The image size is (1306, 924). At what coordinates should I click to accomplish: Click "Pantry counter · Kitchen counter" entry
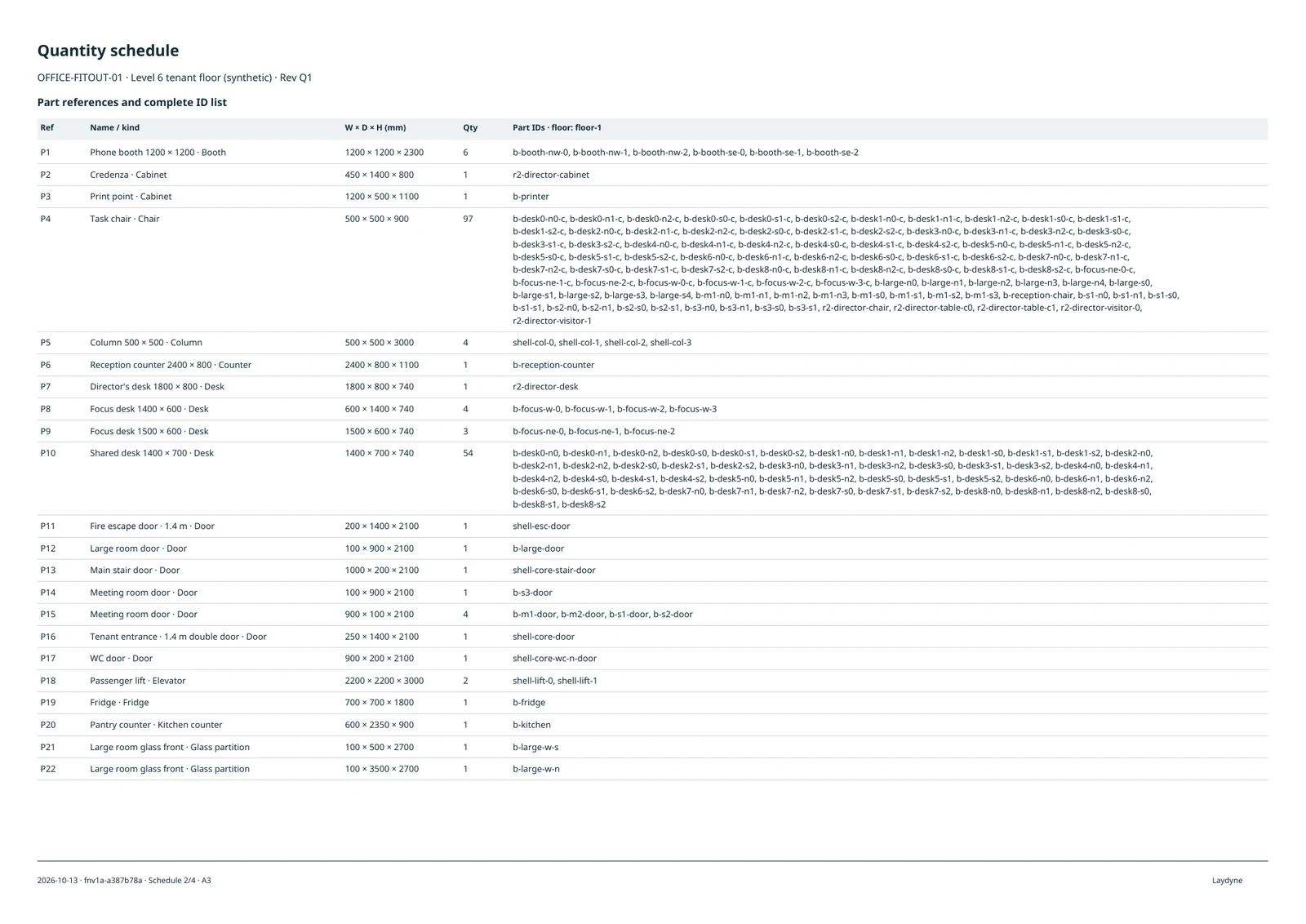click(156, 725)
